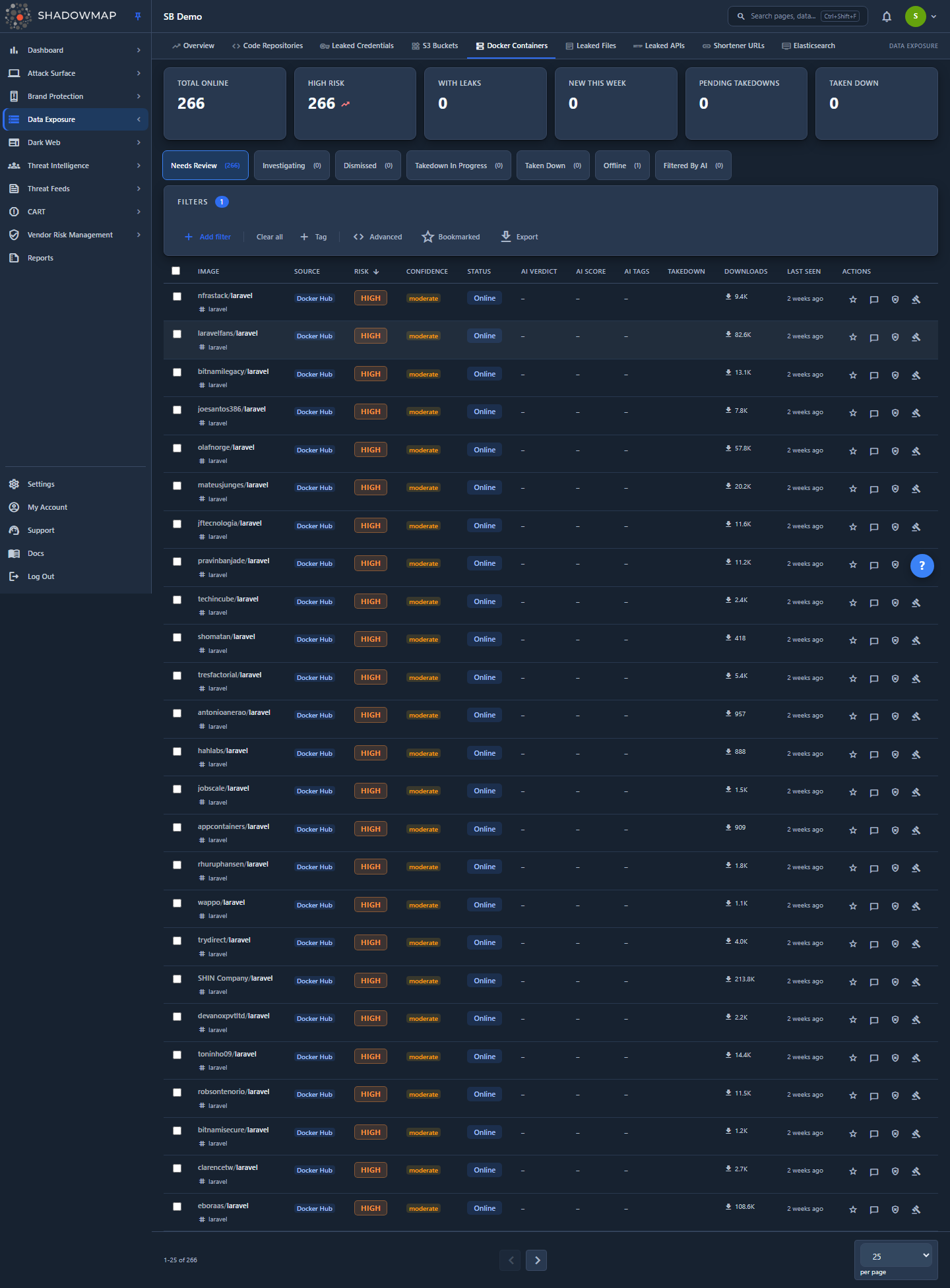Click the blue help question mark button
Screen dimensions: 950x1288
922,565
